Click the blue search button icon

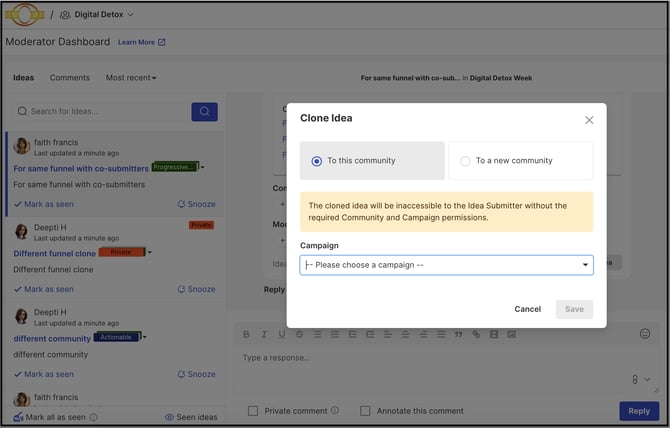(204, 111)
